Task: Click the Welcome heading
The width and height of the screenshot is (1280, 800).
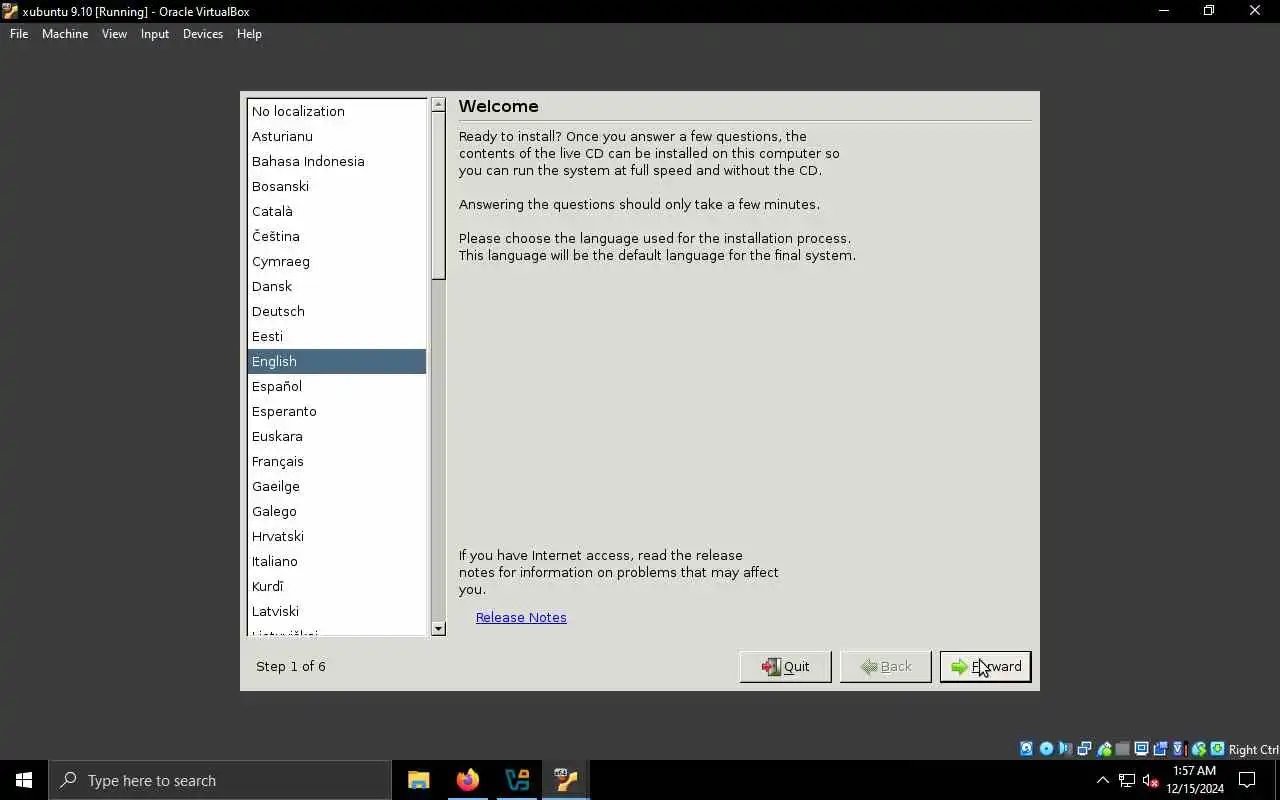Action: (x=498, y=106)
